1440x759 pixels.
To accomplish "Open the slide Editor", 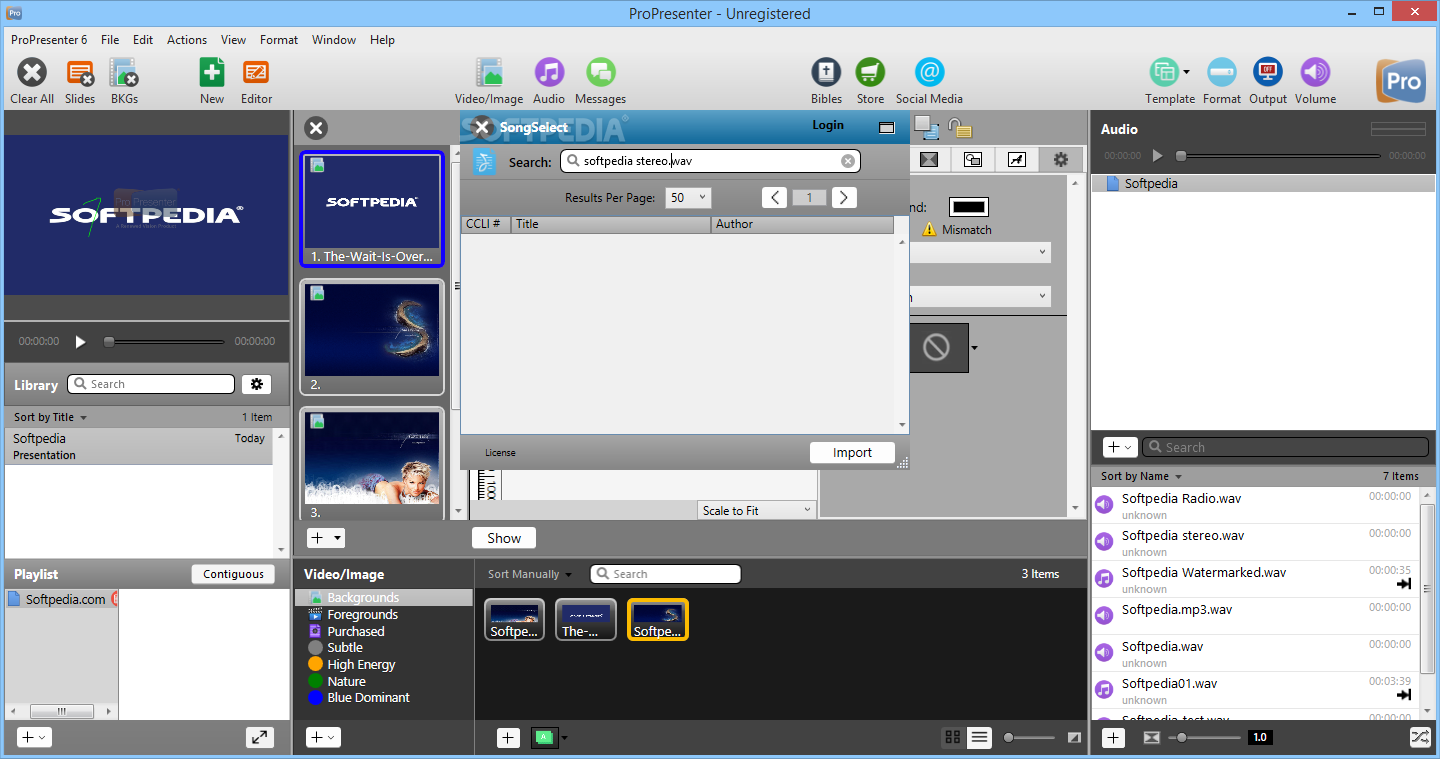I will click(x=256, y=73).
